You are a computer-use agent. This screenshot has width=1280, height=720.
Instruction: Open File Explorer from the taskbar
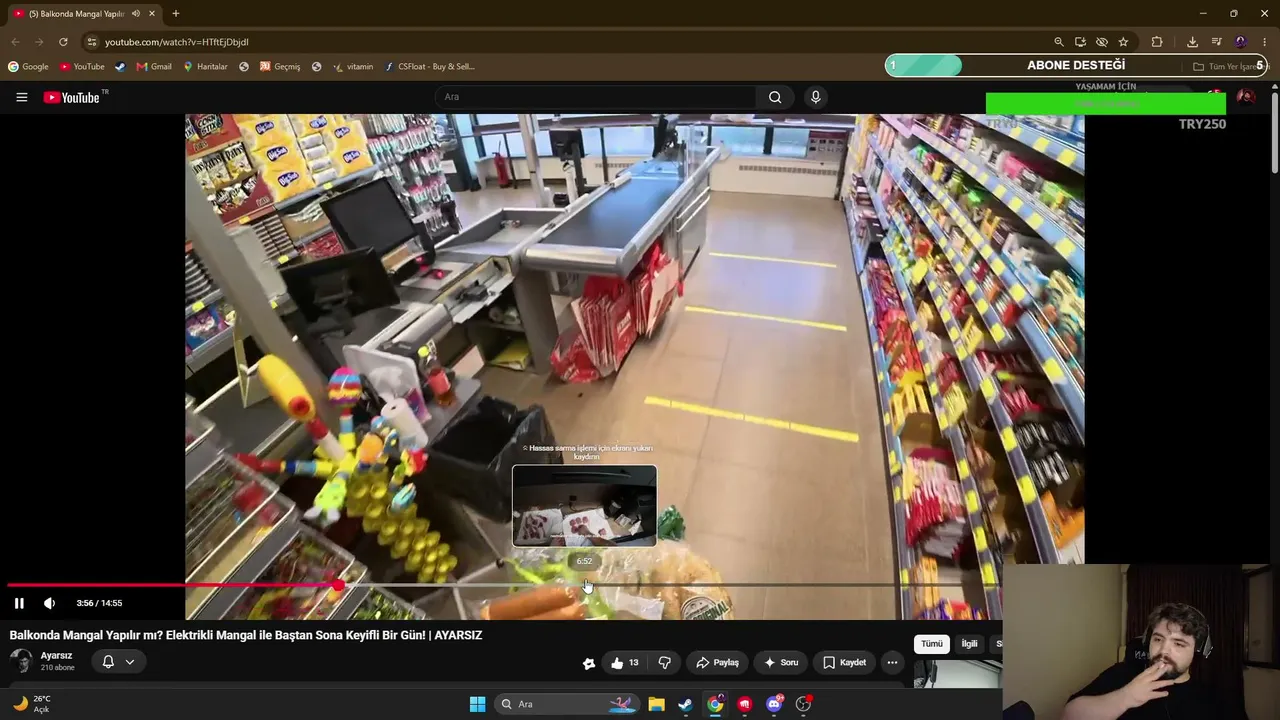(x=656, y=704)
